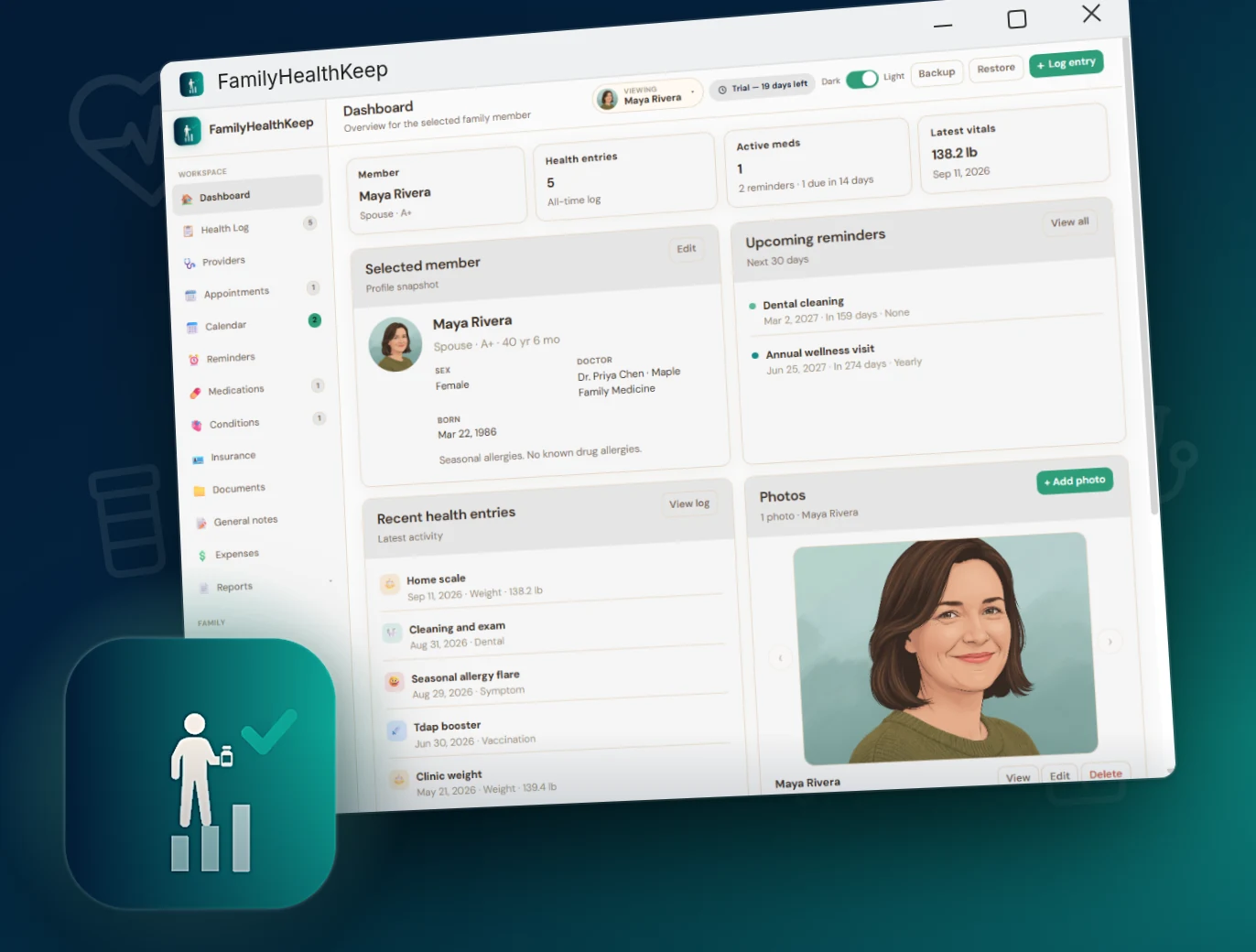The image size is (1256, 952).
Task: Create a new record with Log entry
Action: click(1067, 63)
